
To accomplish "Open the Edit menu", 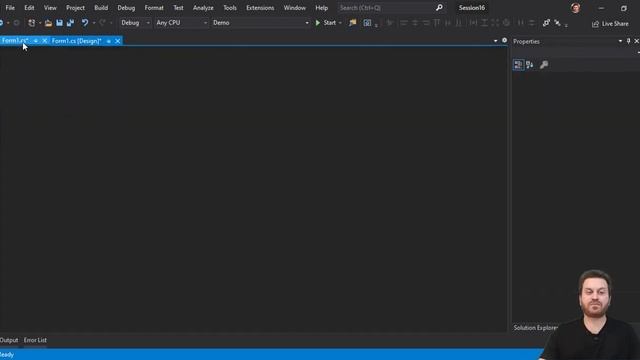I will click(29, 8).
